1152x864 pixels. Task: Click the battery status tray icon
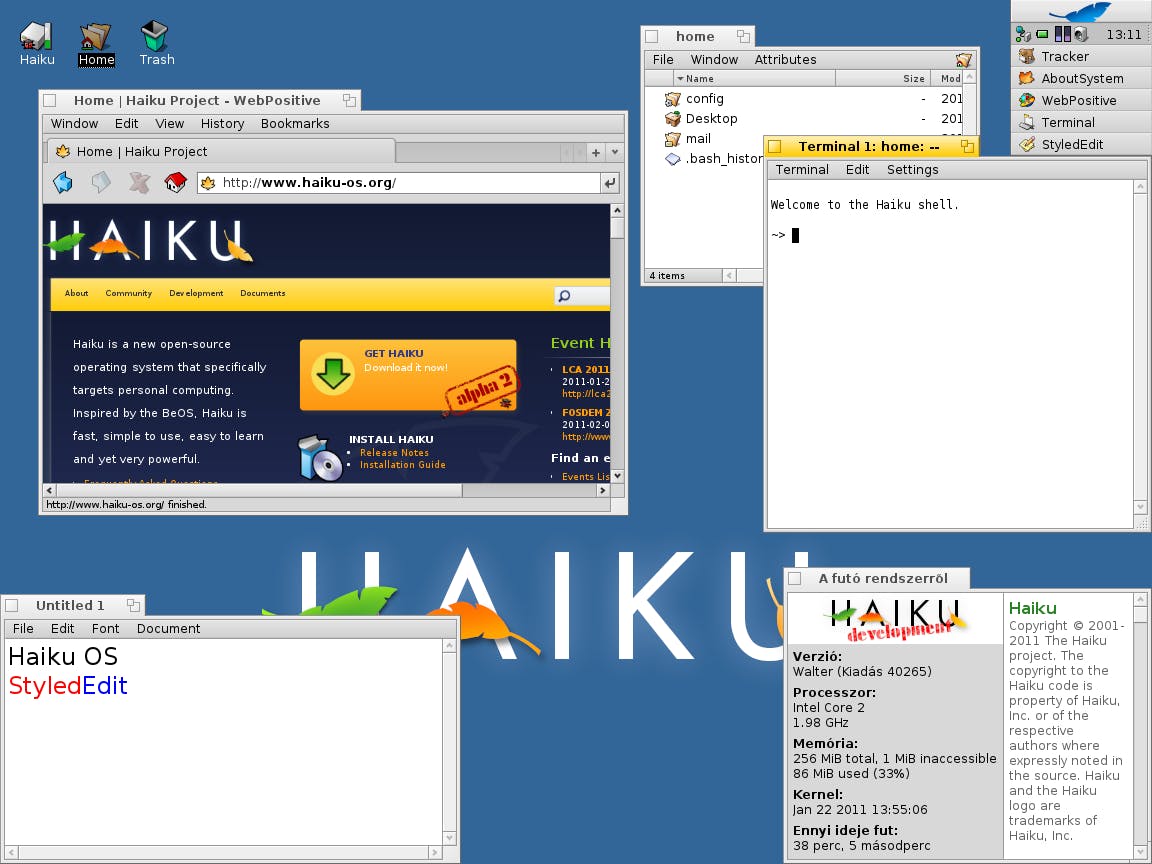point(1042,34)
